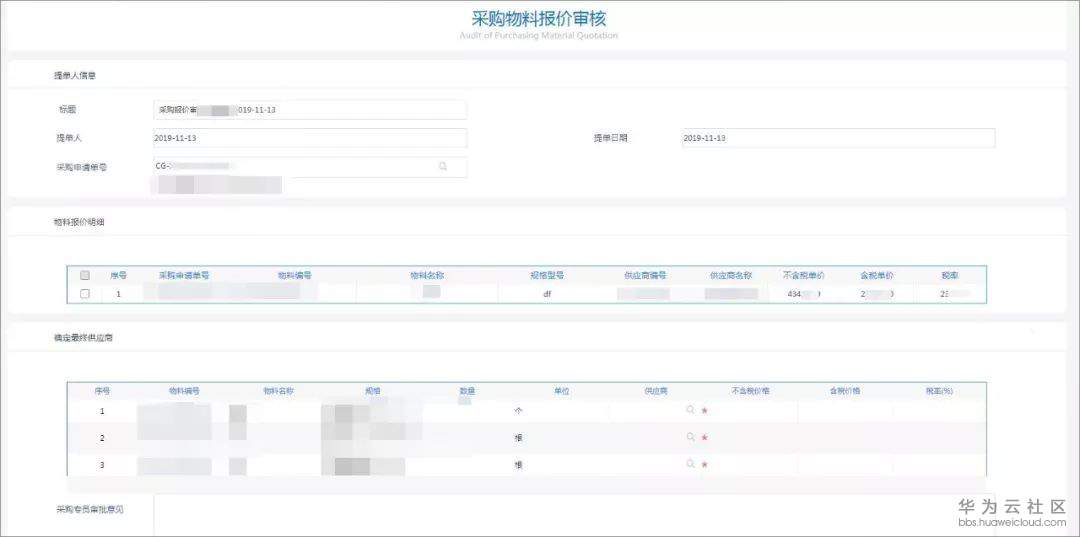
Task: Focus the 提单日期 date field
Action: point(837,138)
